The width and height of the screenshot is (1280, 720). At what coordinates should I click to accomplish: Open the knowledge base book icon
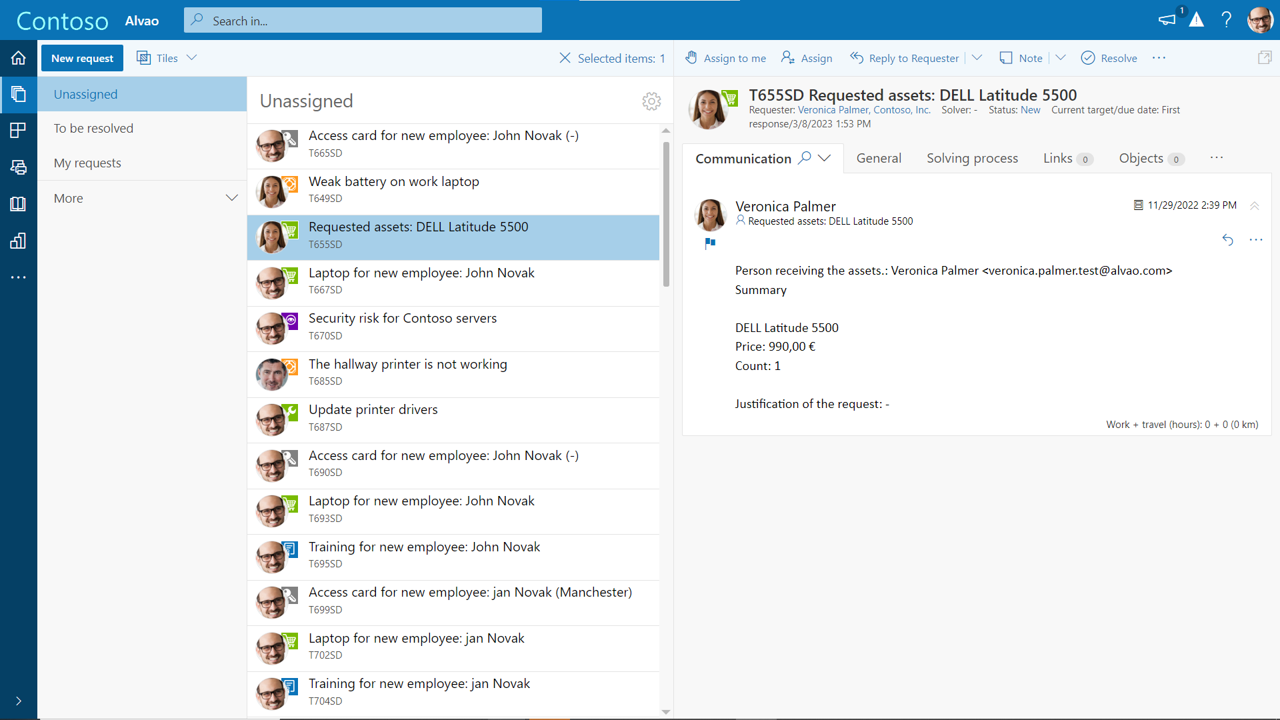[18, 204]
